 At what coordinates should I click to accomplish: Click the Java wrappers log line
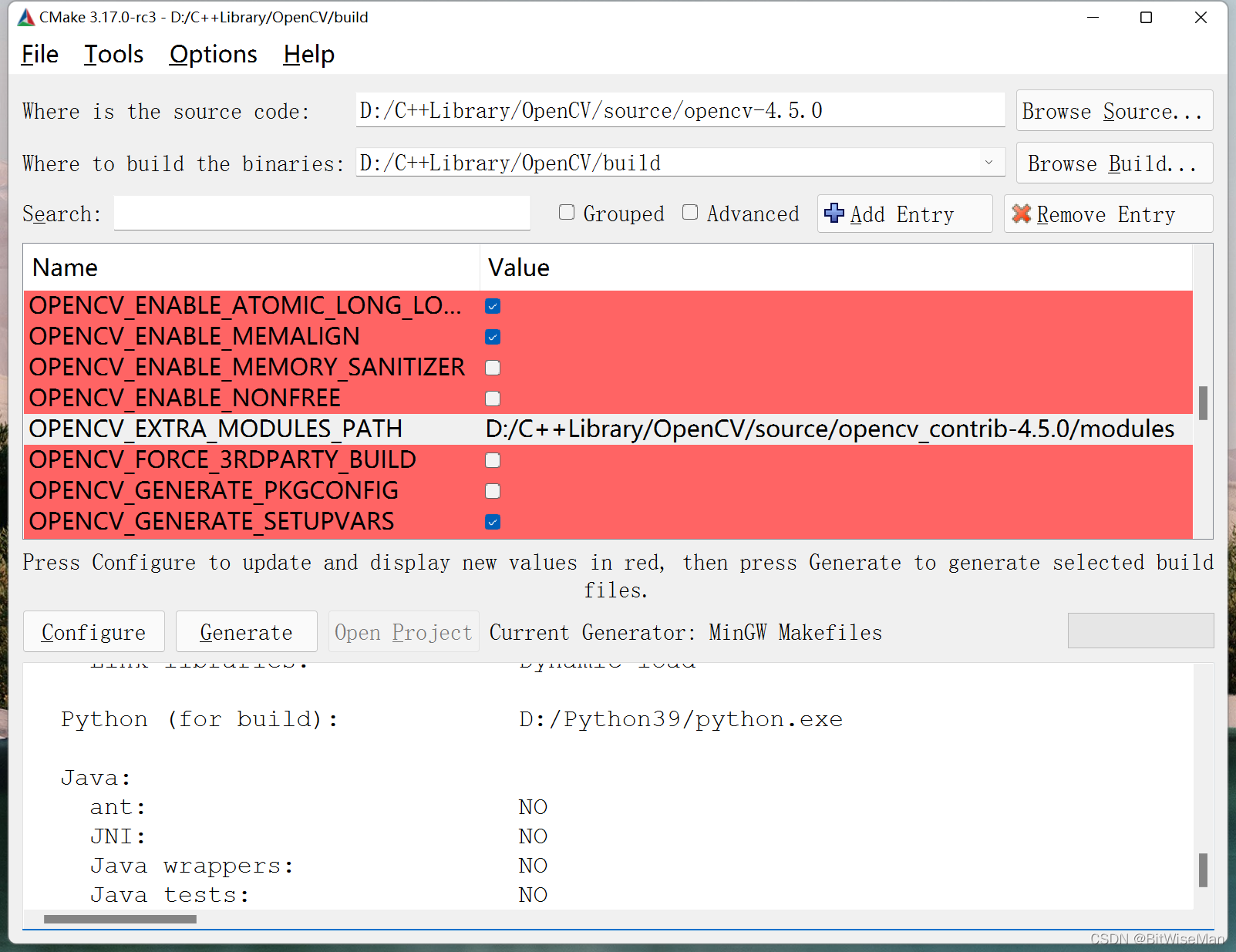click(x=192, y=866)
